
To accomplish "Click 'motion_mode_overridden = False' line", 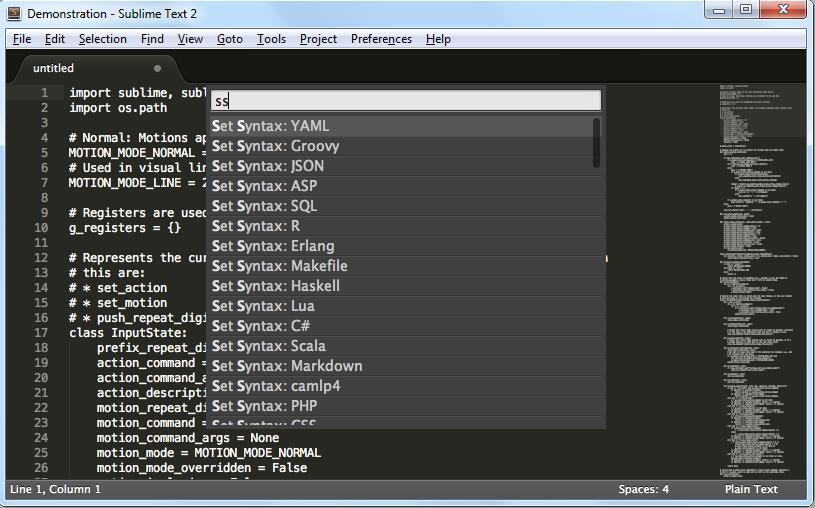I will pyautogui.click(x=202, y=468).
